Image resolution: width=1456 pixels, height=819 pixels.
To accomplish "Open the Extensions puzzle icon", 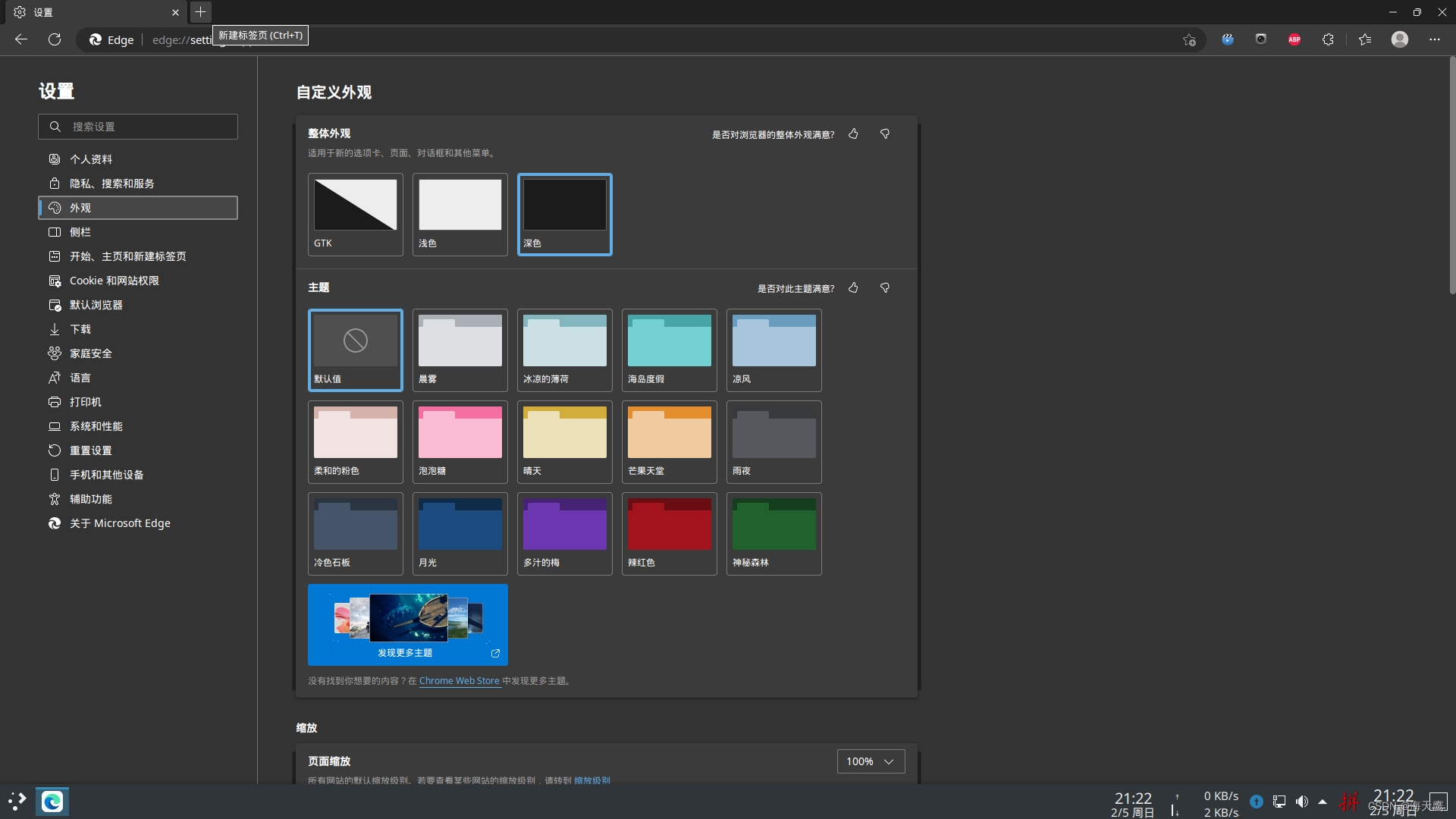I will click(1328, 39).
